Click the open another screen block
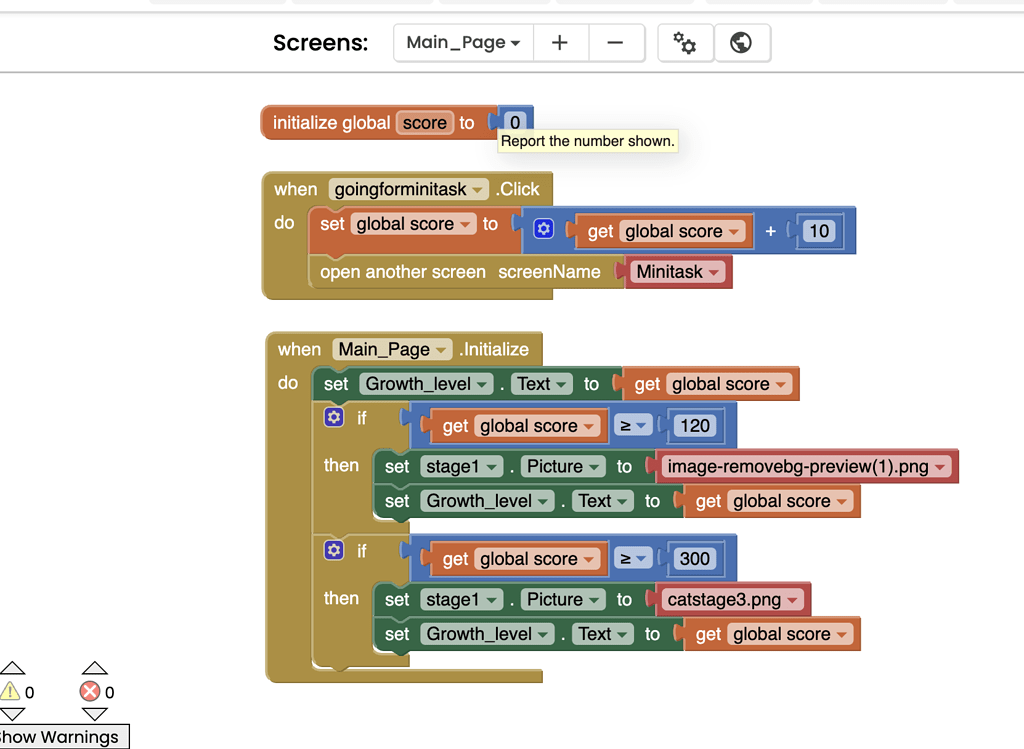Viewport: 1024px width, 749px height. pyautogui.click(x=402, y=272)
